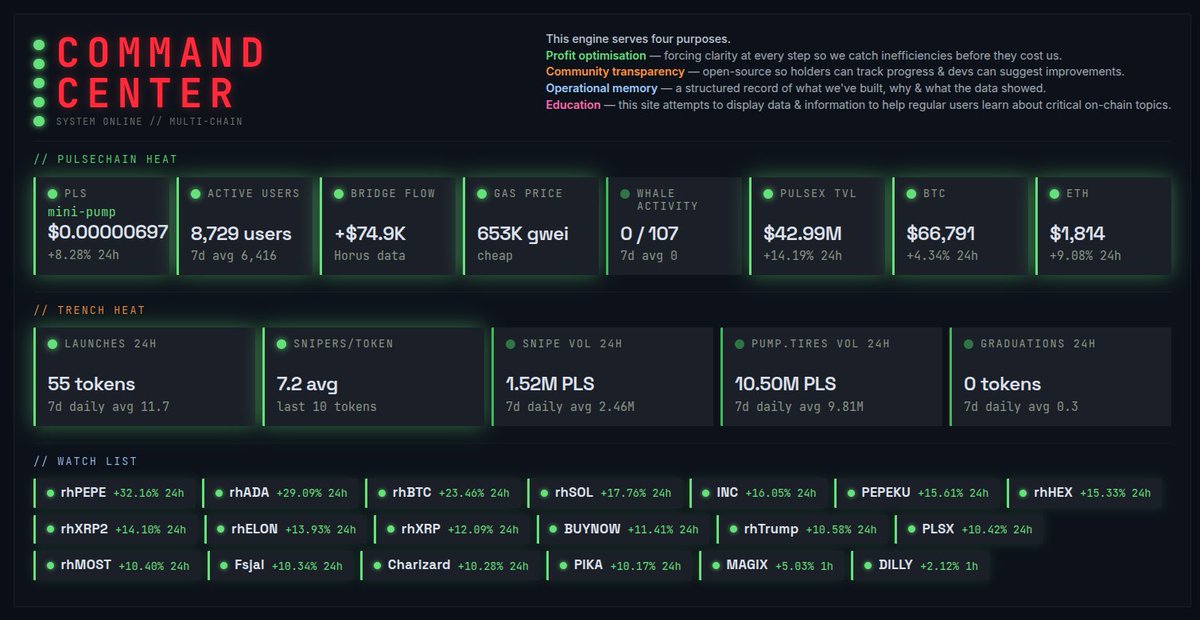Click the Horus data label
Image resolution: width=1200 pixels, height=620 pixels.
coord(370,256)
